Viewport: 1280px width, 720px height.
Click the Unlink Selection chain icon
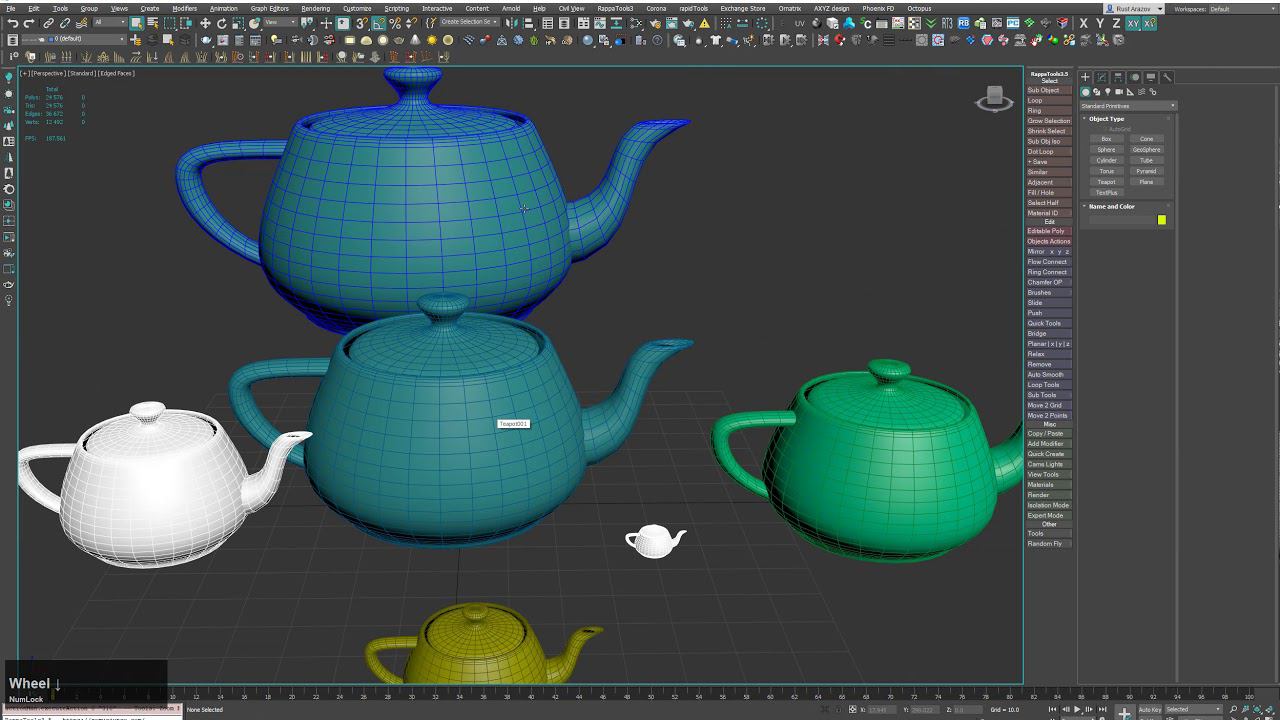tap(64, 23)
